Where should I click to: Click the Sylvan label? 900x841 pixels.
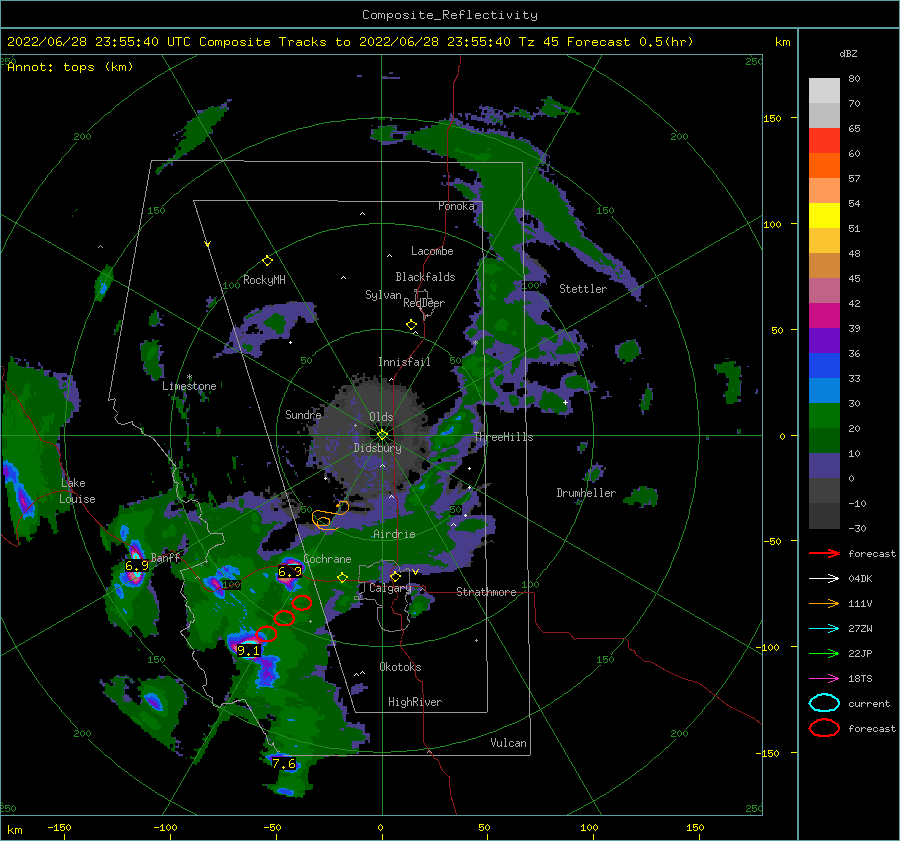383,295
